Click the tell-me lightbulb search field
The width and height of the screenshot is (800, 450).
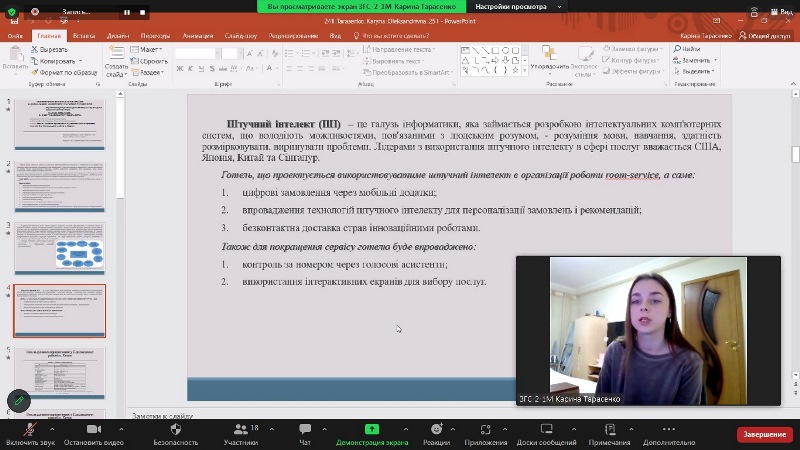(391, 36)
